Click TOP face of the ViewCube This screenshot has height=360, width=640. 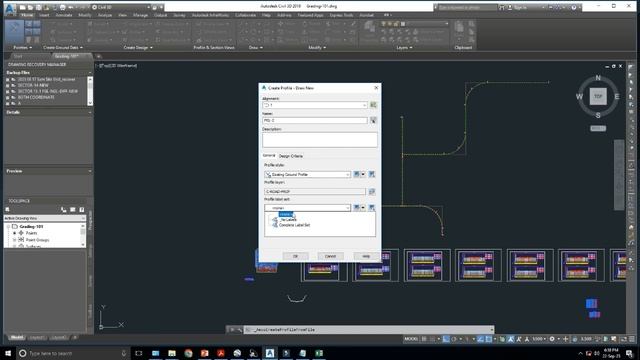[598, 96]
